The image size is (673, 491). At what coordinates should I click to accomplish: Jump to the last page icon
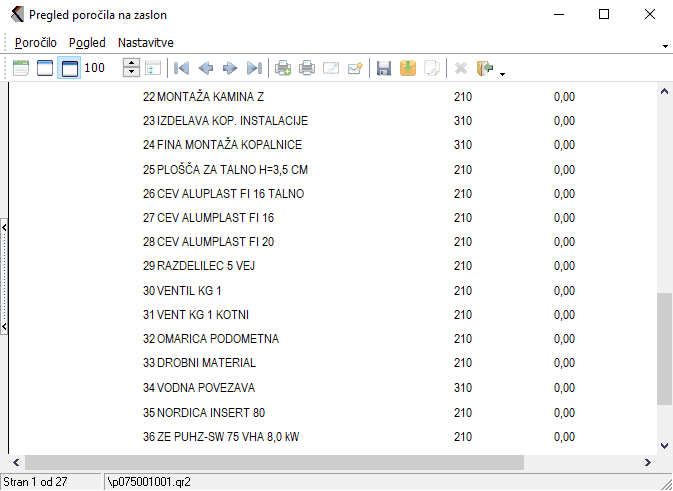pos(254,68)
